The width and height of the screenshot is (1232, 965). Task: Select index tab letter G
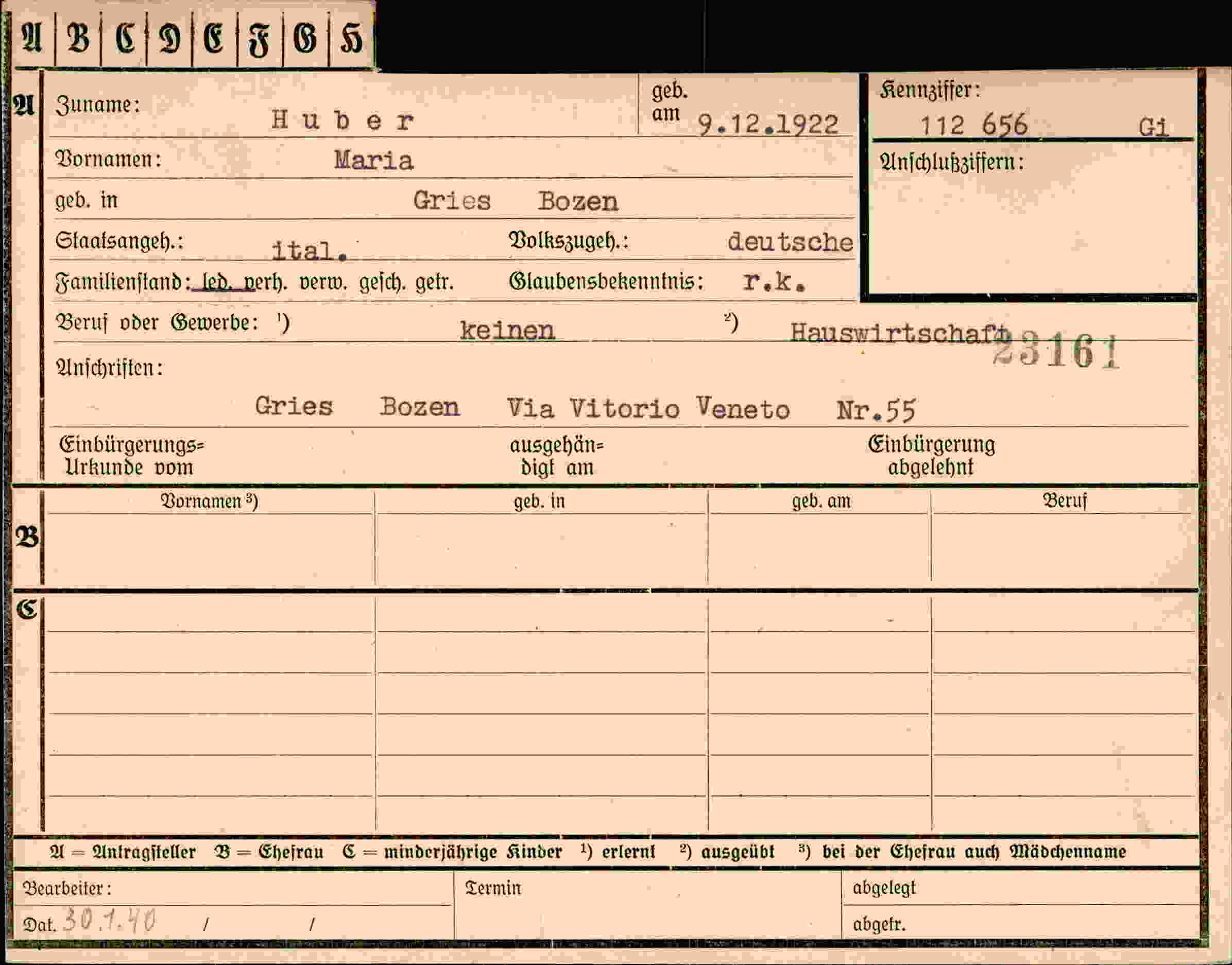tap(305, 39)
